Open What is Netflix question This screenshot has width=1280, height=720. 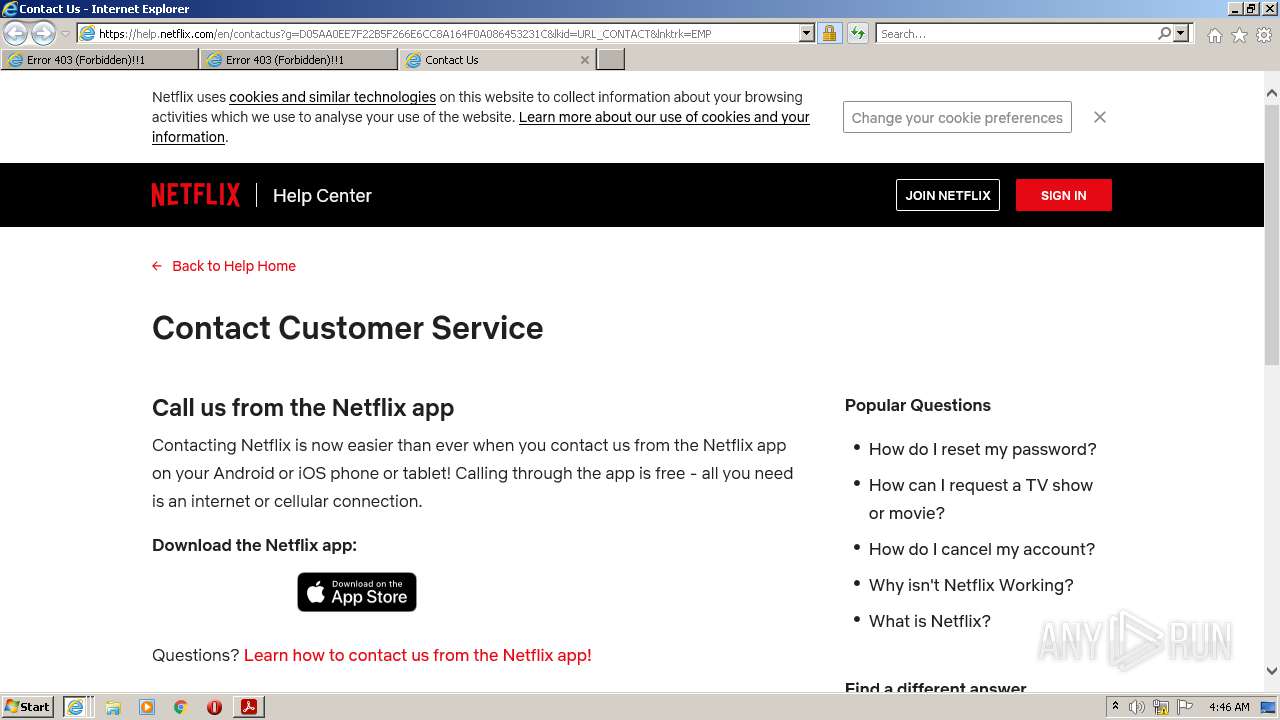click(930, 621)
